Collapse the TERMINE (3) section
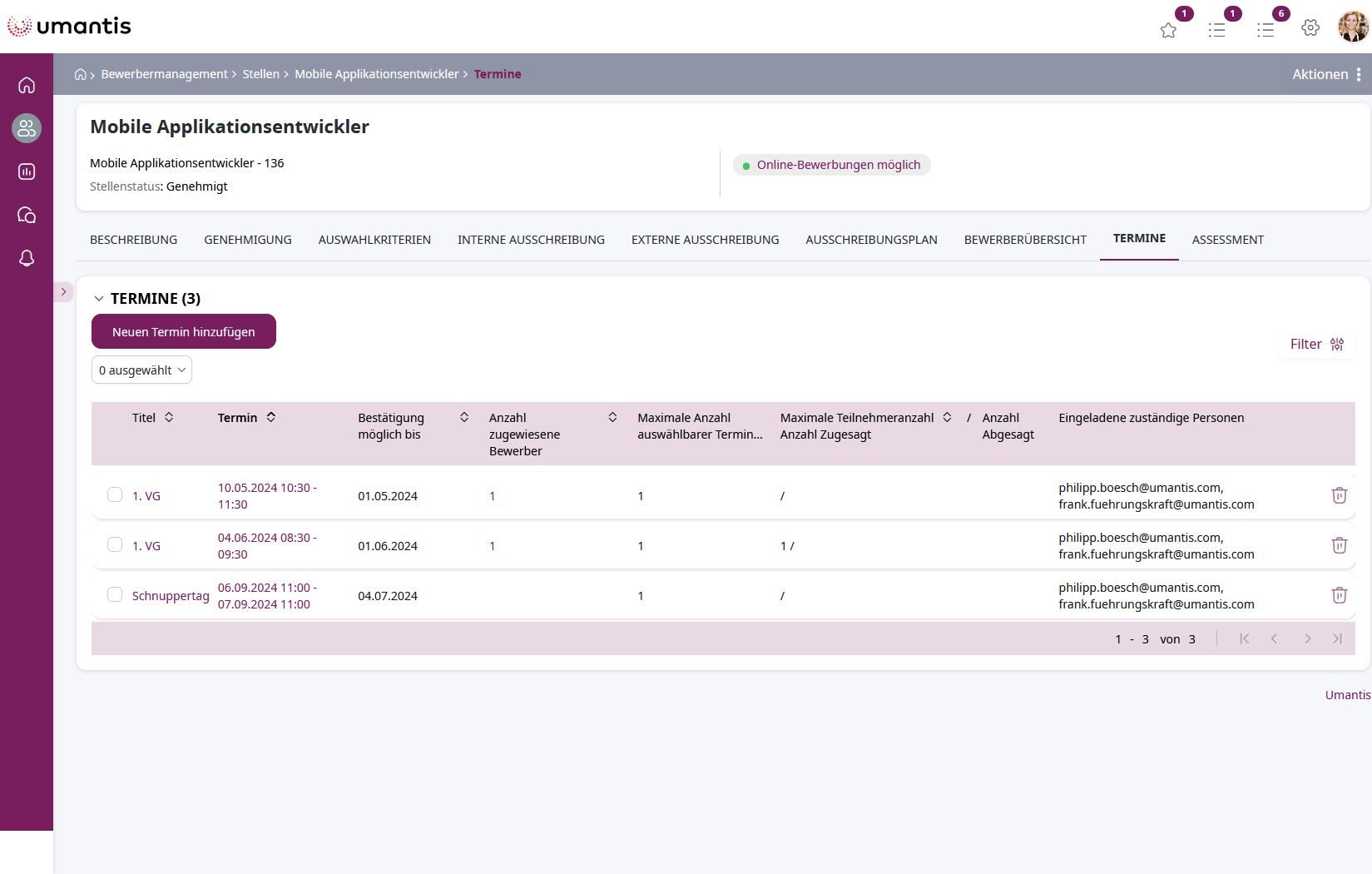The height and width of the screenshot is (874, 1372). tap(99, 299)
